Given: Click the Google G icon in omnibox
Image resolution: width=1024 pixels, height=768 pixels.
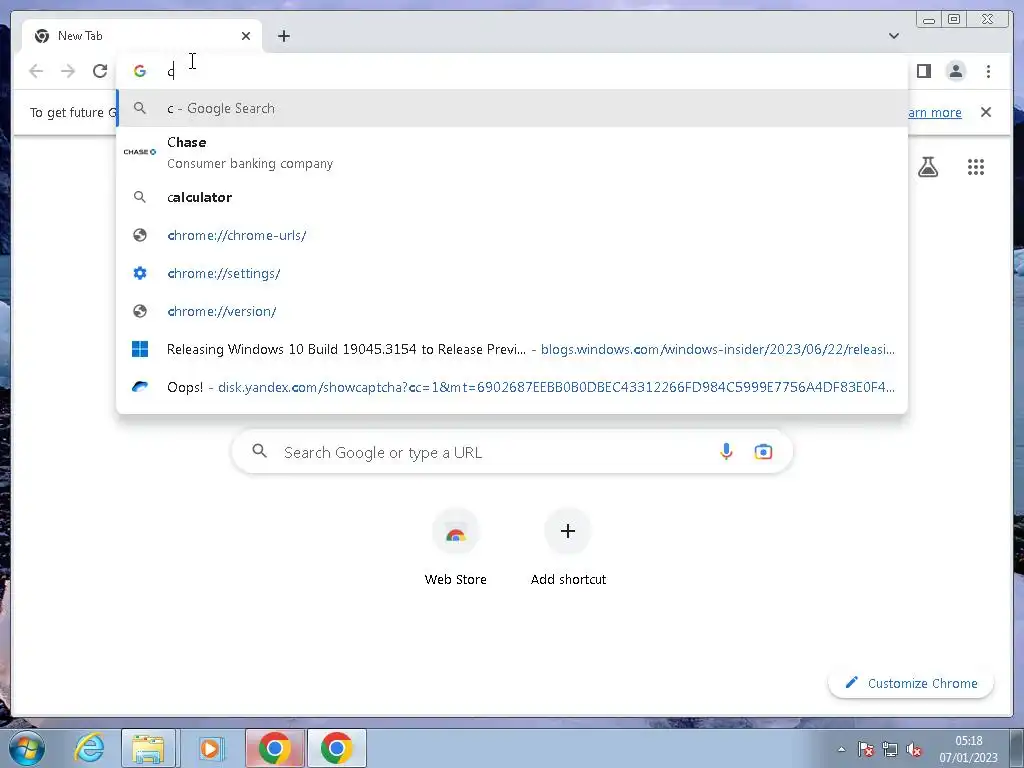Looking at the screenshot, I should 140,71.
